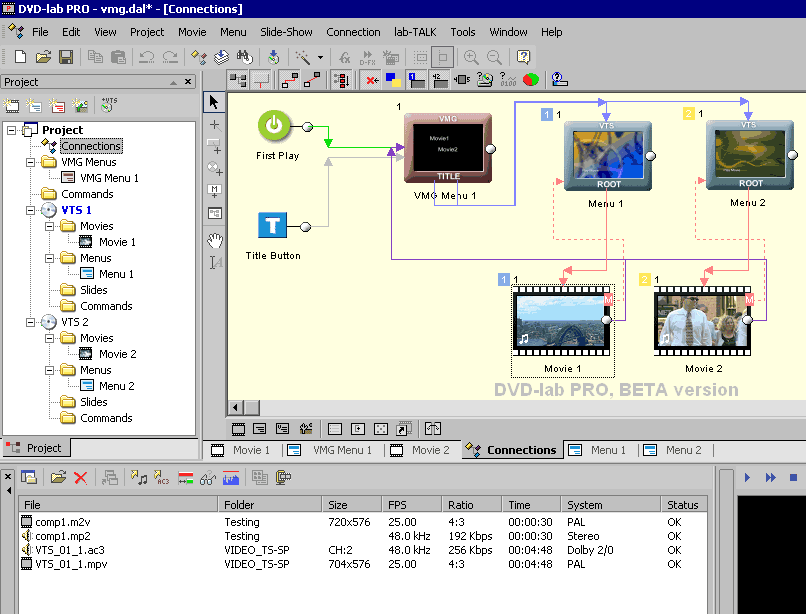Select Connections in the project tree
This screenshot has height=614, width=806.
91,146
